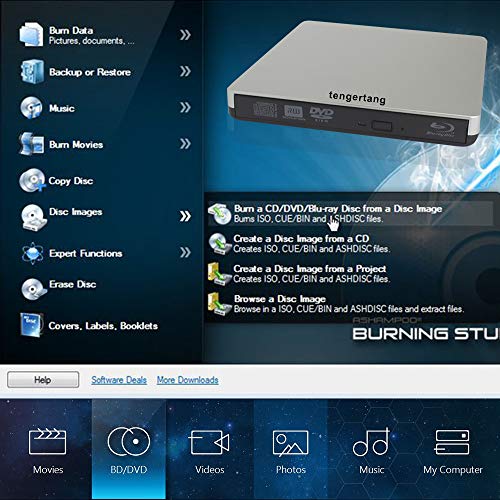Click the Backup or Restore safe icon
This screenshot has height=500, width=500.
click(32, 71)
